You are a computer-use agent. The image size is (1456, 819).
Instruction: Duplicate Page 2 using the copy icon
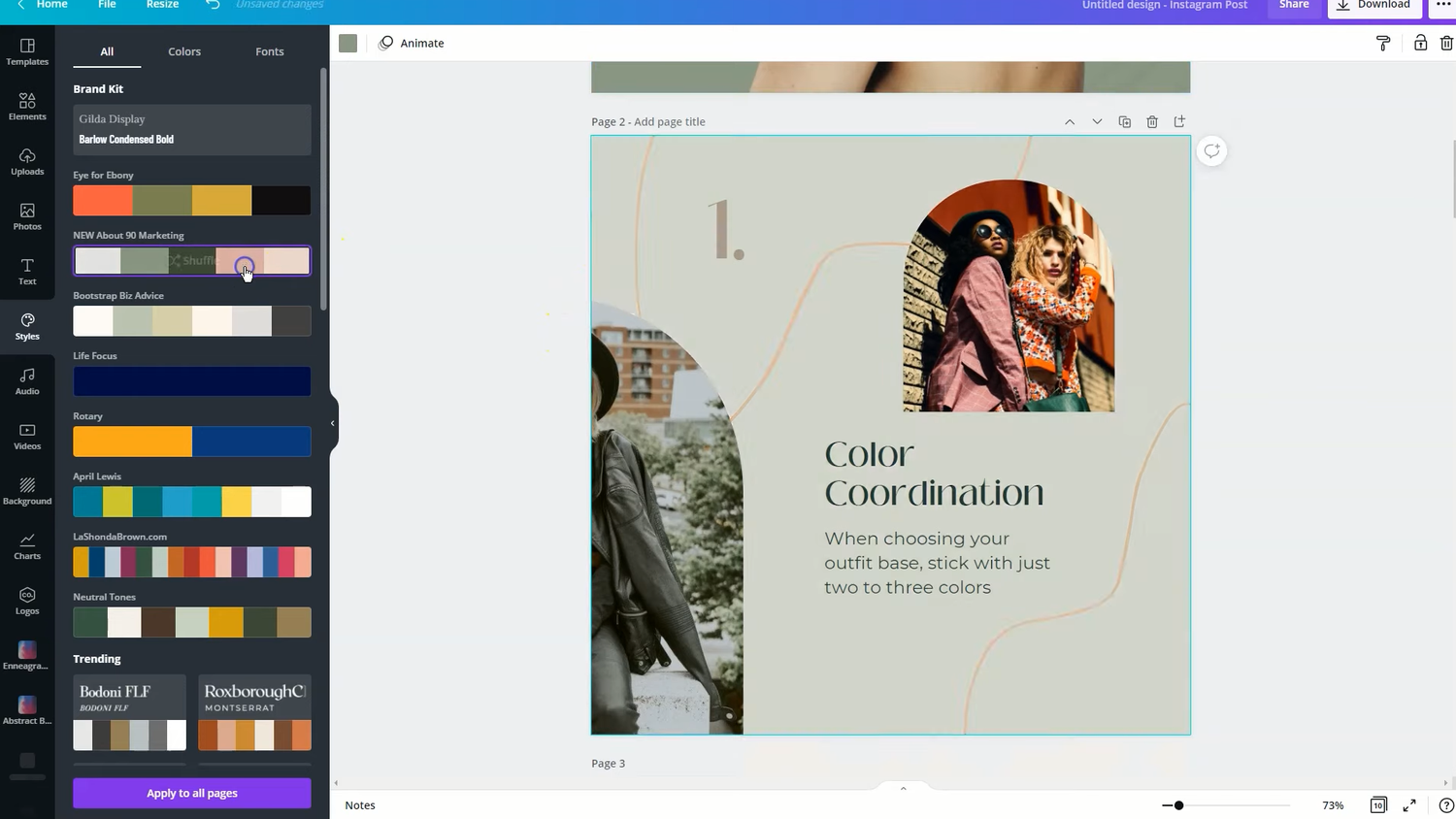click(x=1124, y=121)
